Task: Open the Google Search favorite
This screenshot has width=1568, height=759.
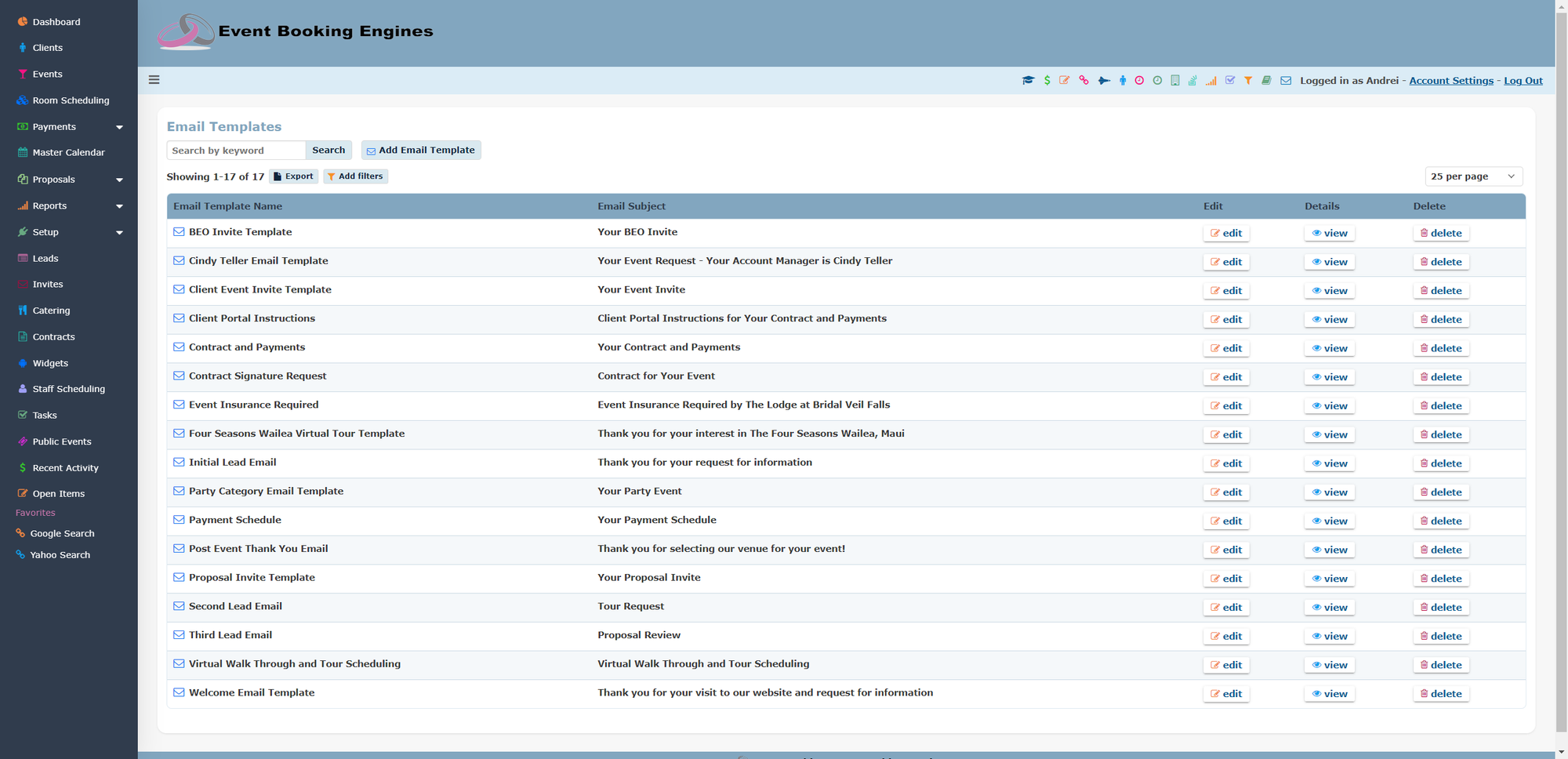Action: click(x=55, y=533)
